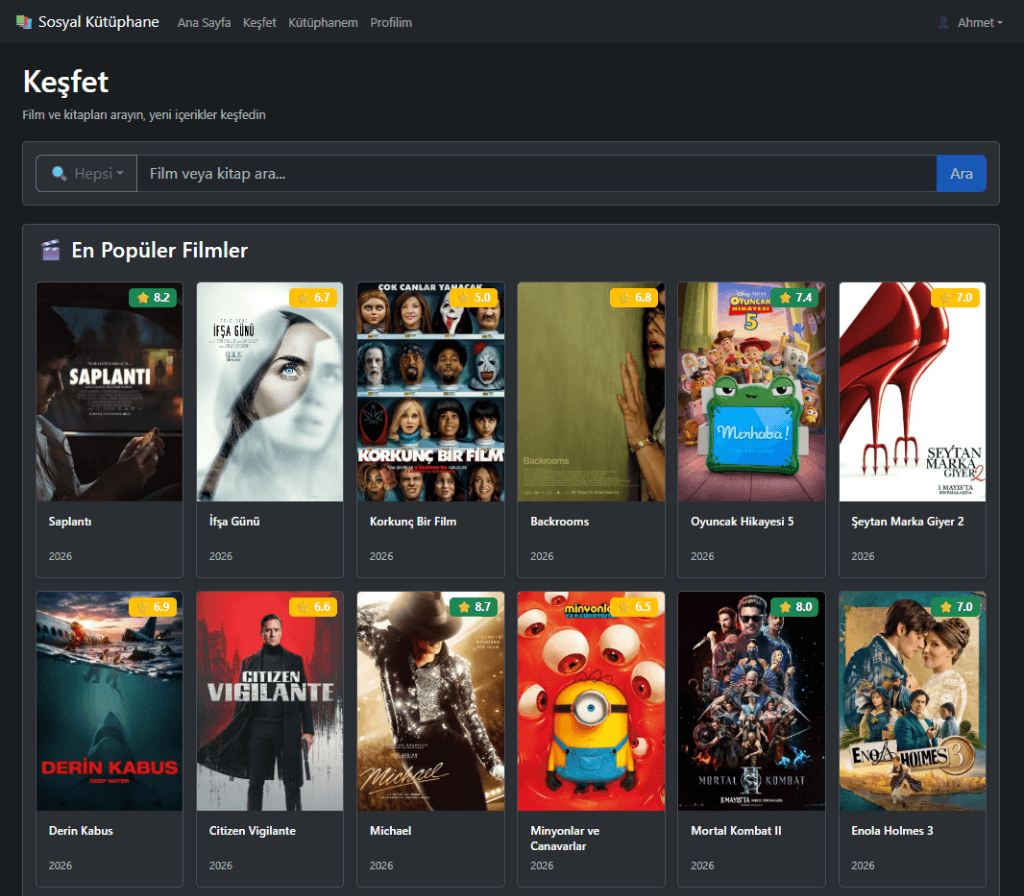Click the Şeytan Marka Giyer 2 title text
This screenshot has height=896, width=1024.
908,521
